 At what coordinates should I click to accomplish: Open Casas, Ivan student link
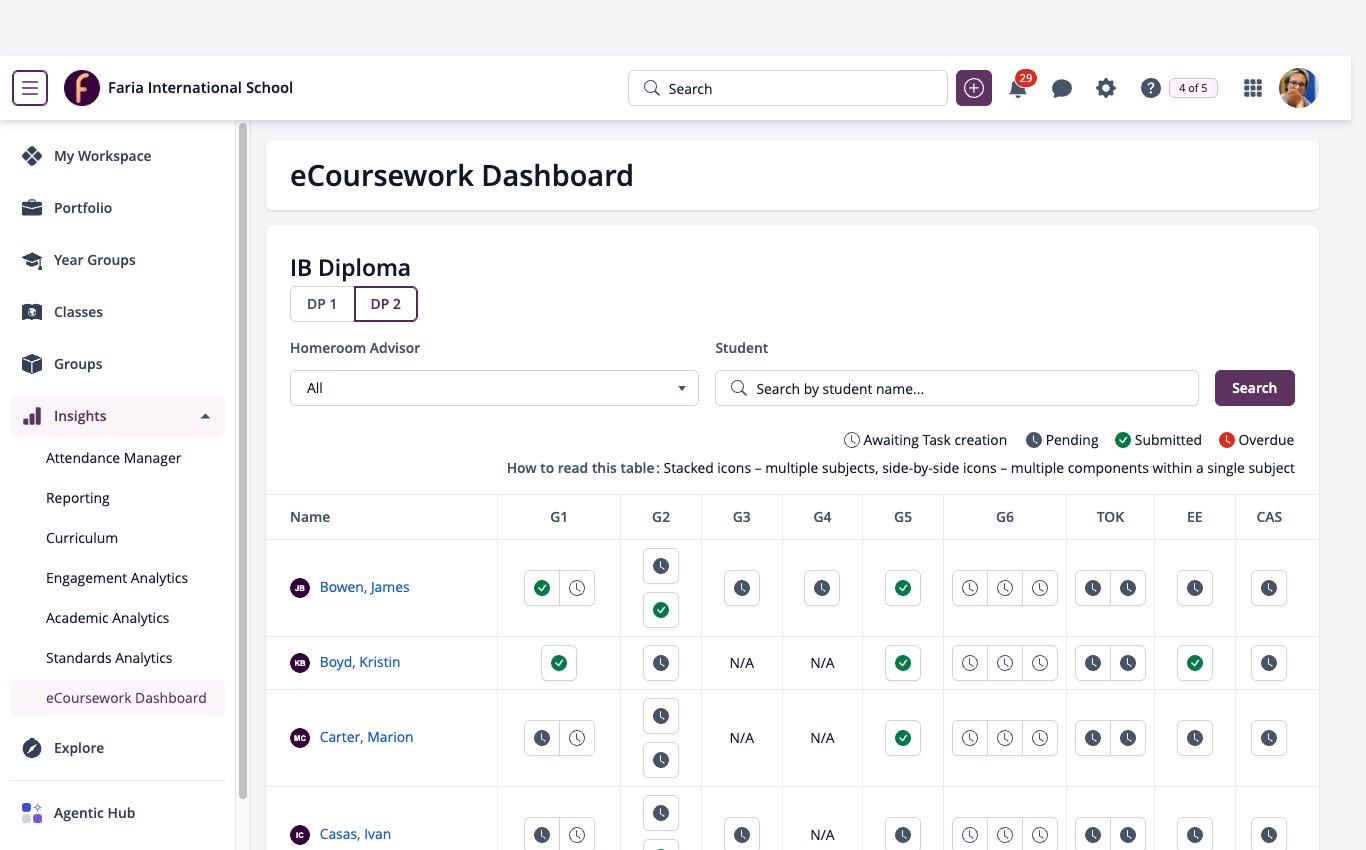tap(355, 834)
